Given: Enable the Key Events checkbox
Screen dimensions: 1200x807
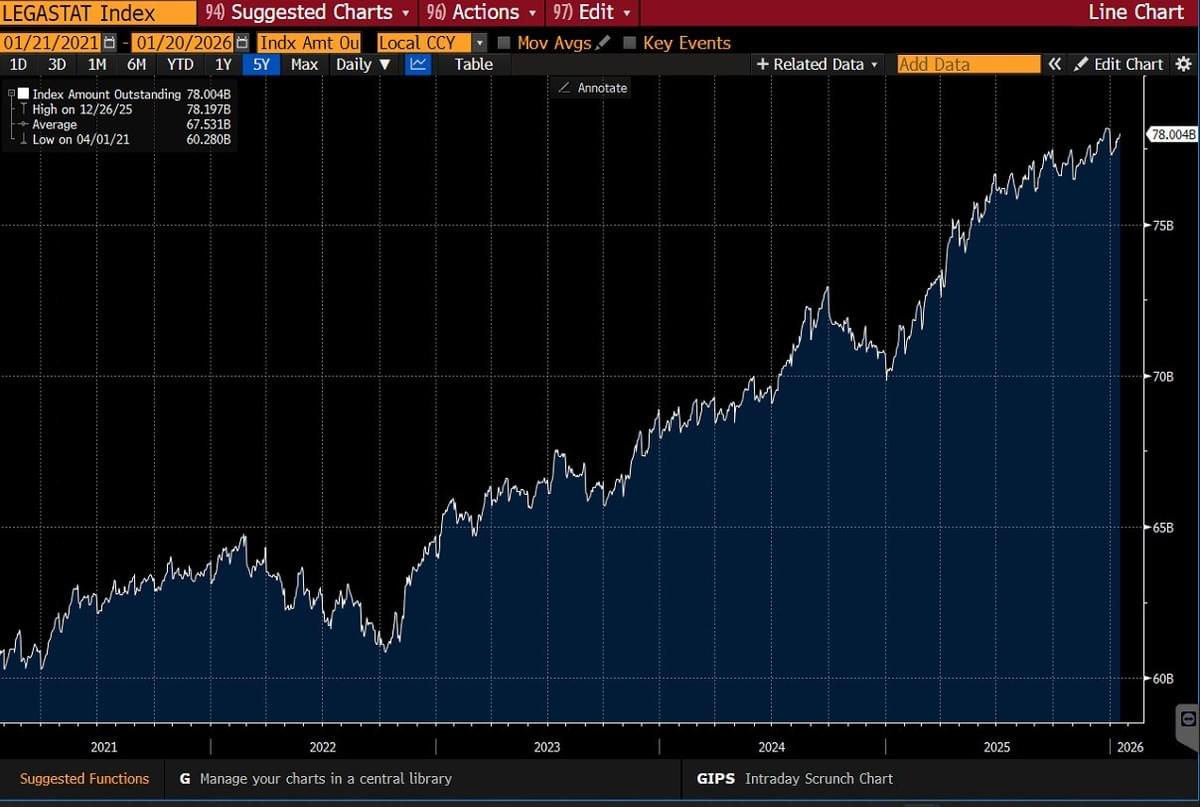Looking at the screenshot, I should (630, 43).
